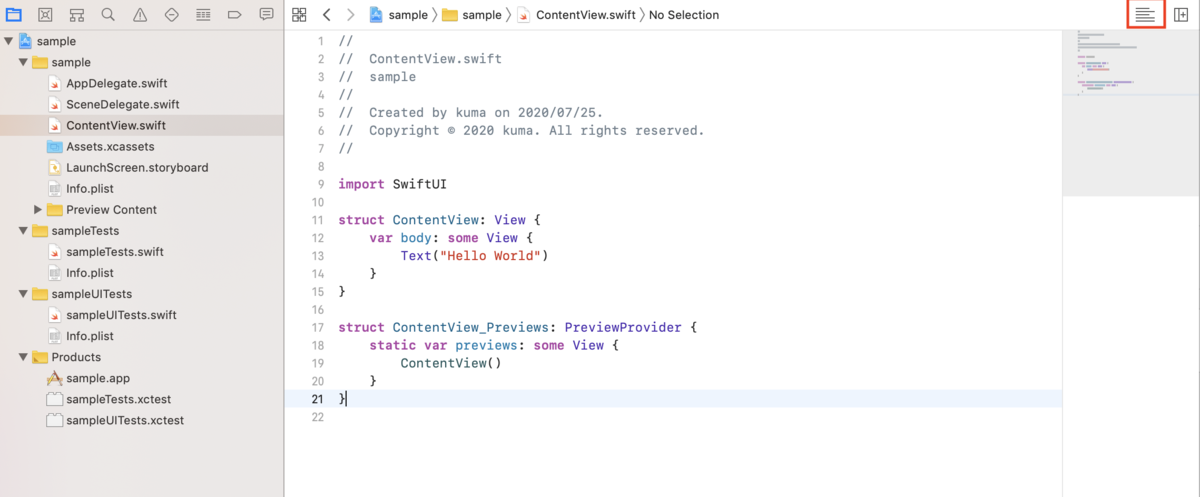
Task: Click the sample folder in the jump bar
Action: pos(472,15)
